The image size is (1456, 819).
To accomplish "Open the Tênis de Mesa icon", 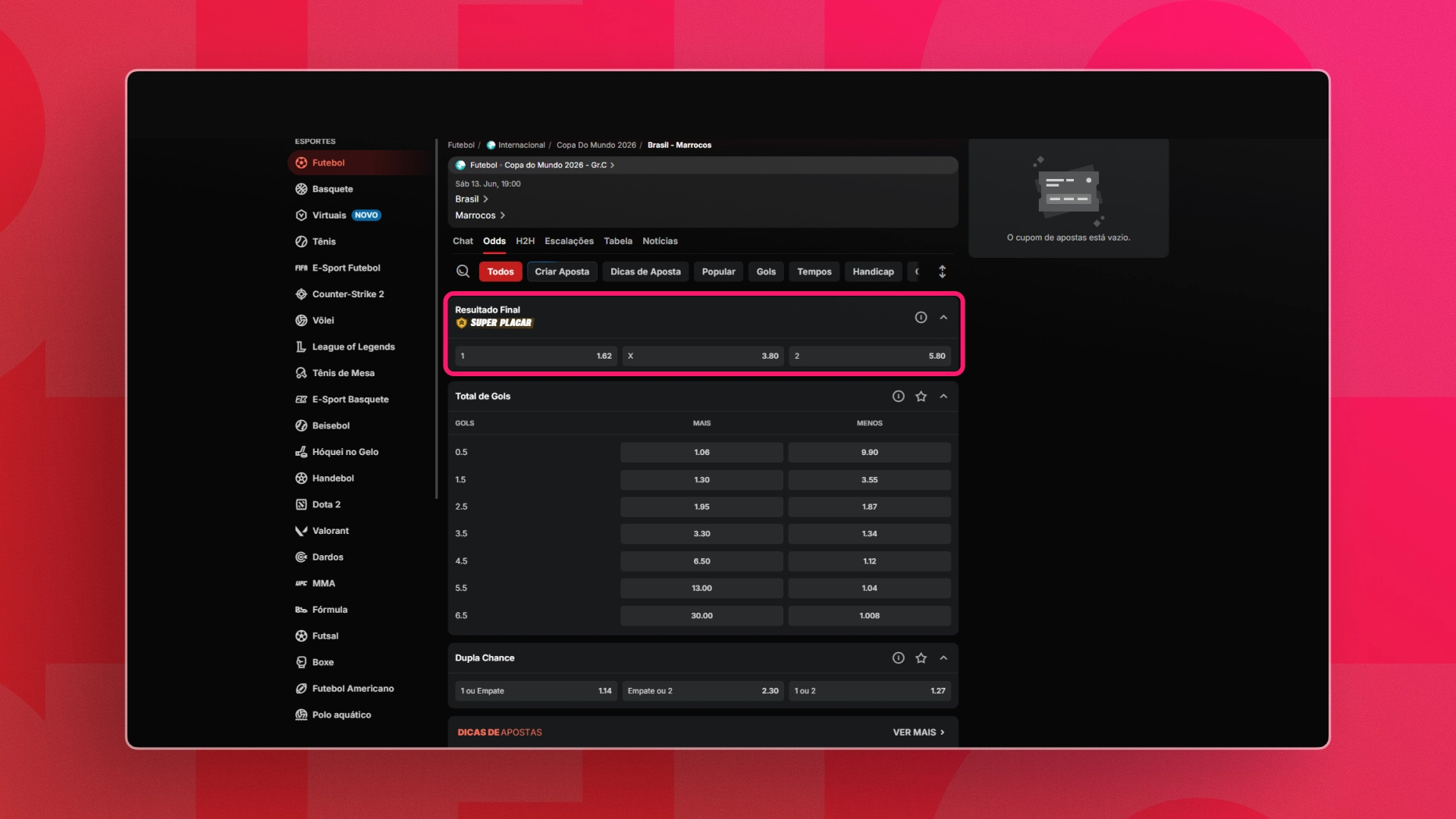I will 301,373.
